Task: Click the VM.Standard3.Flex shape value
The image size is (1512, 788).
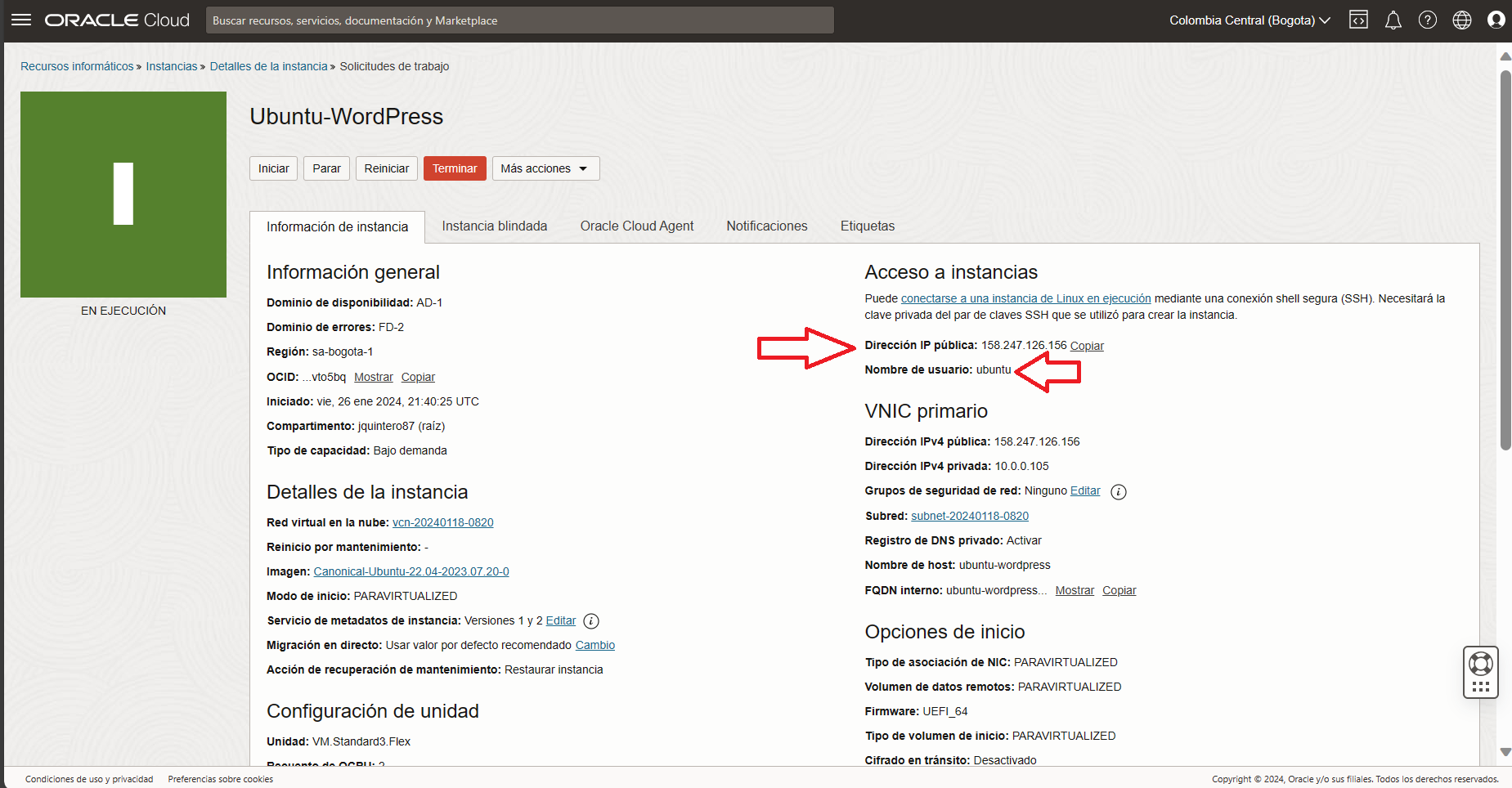Action: point(361,741)
